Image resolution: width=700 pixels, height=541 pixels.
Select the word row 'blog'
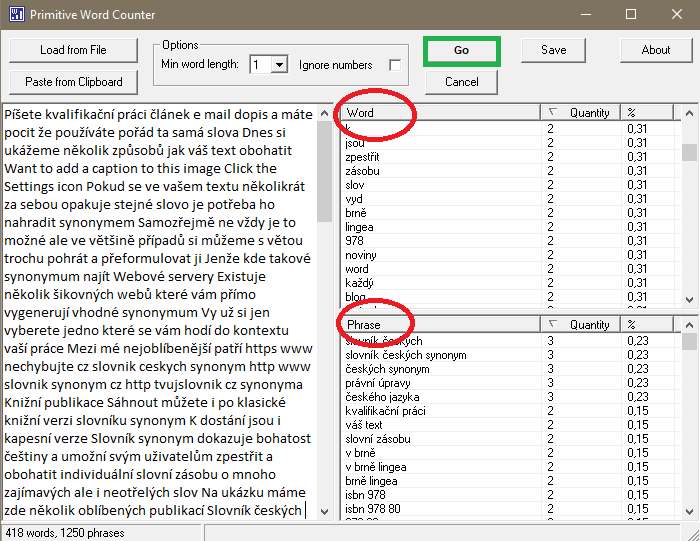coord(509,297)
